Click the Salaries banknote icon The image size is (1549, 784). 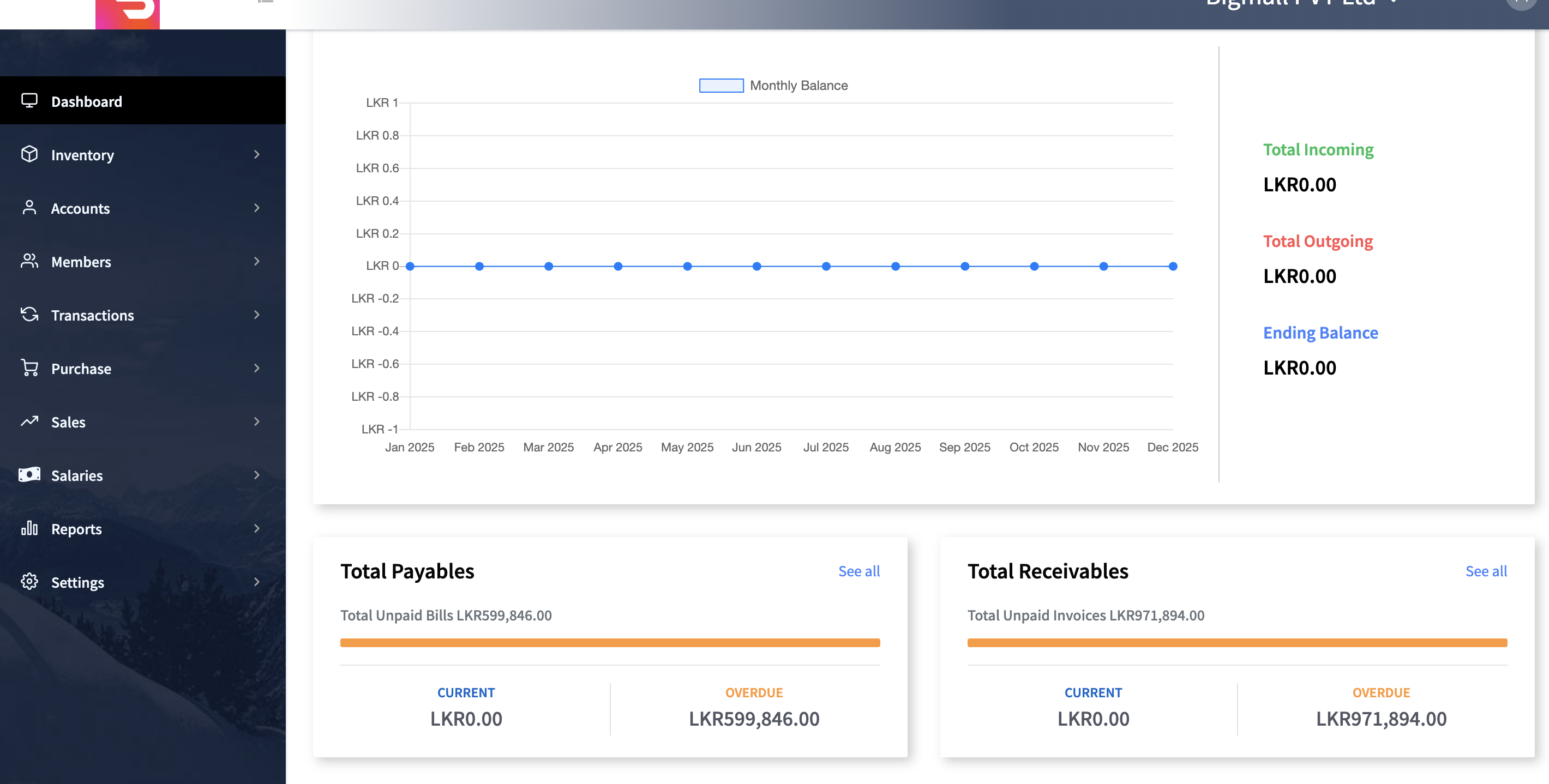pos(29,475)
